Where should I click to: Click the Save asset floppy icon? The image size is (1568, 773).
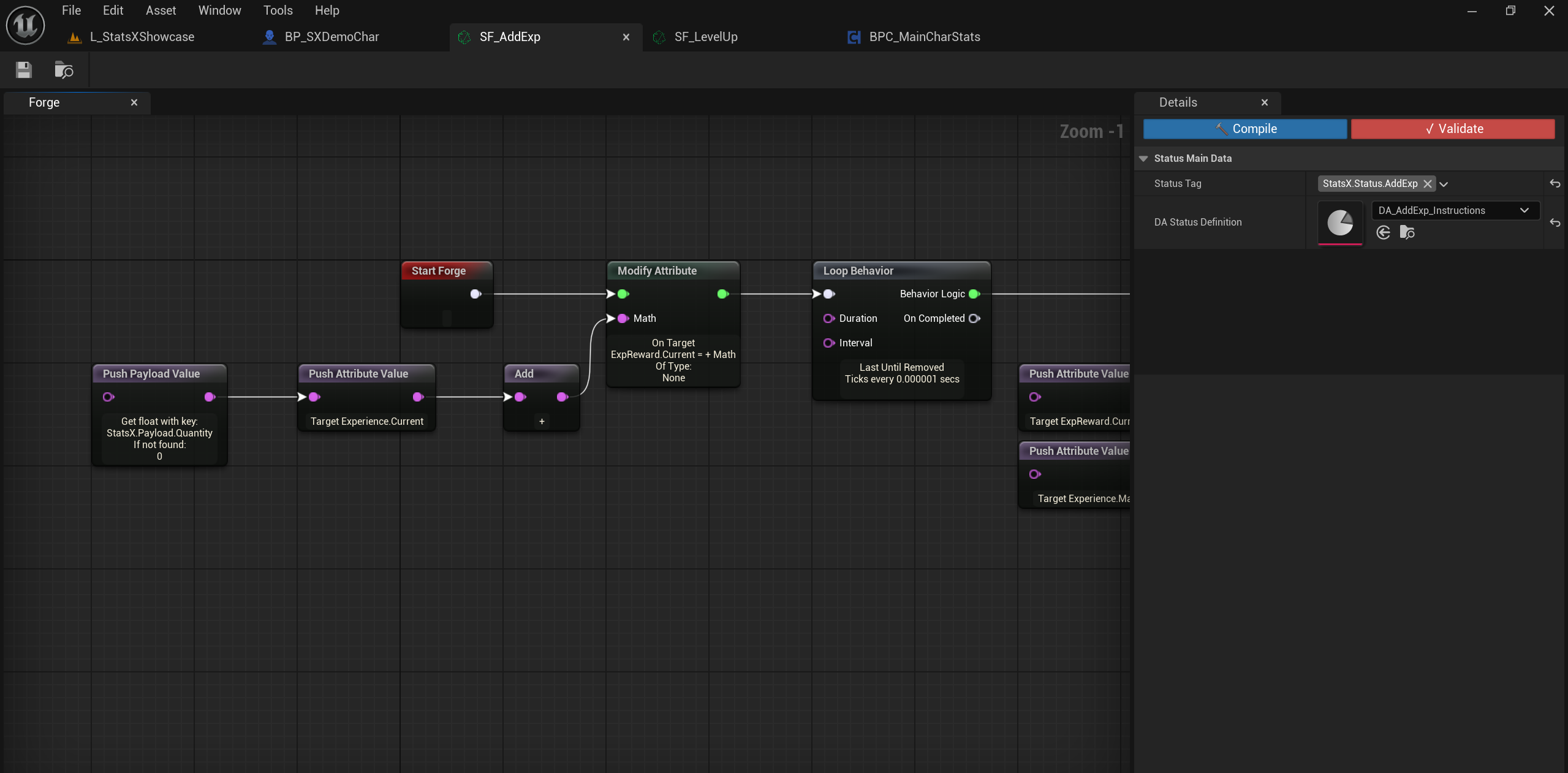24,70
